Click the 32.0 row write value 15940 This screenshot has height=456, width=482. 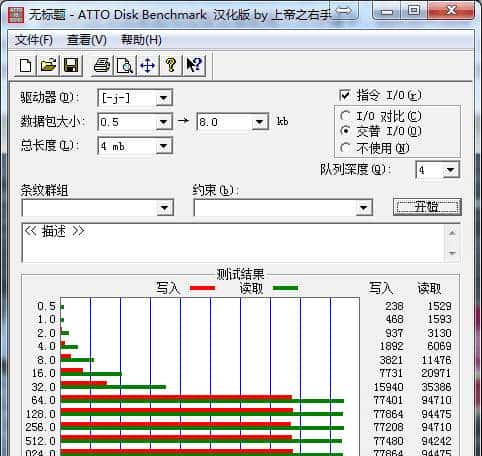388,387
